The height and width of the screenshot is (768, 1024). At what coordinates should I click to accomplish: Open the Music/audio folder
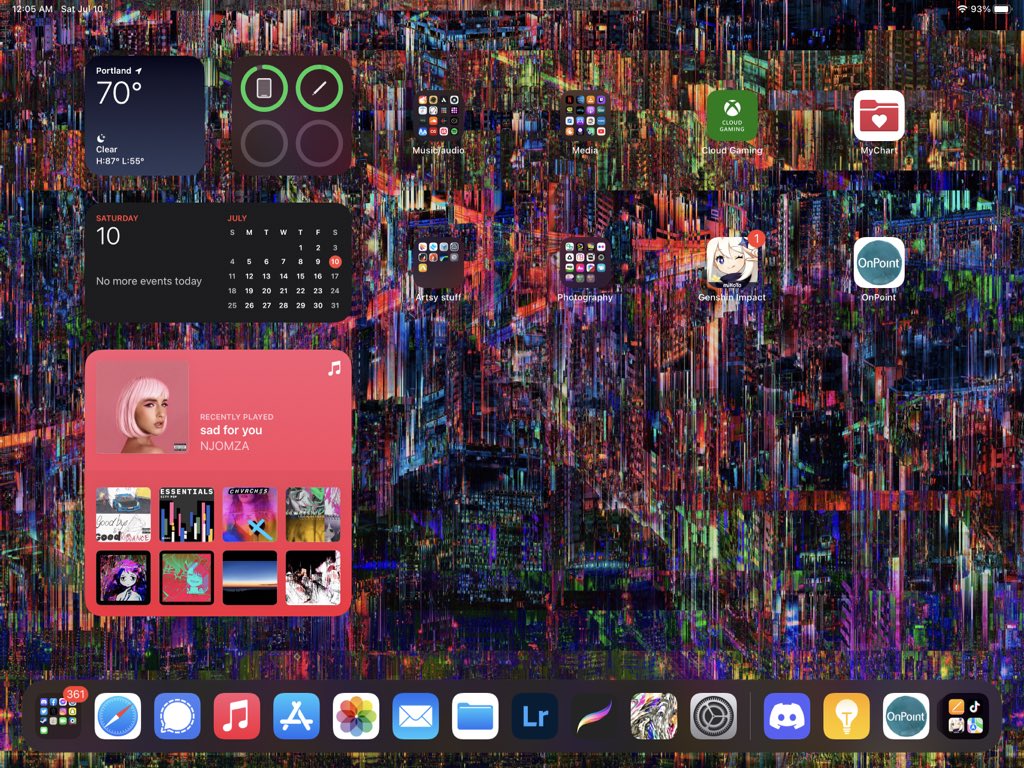click(x=438, y=116)
